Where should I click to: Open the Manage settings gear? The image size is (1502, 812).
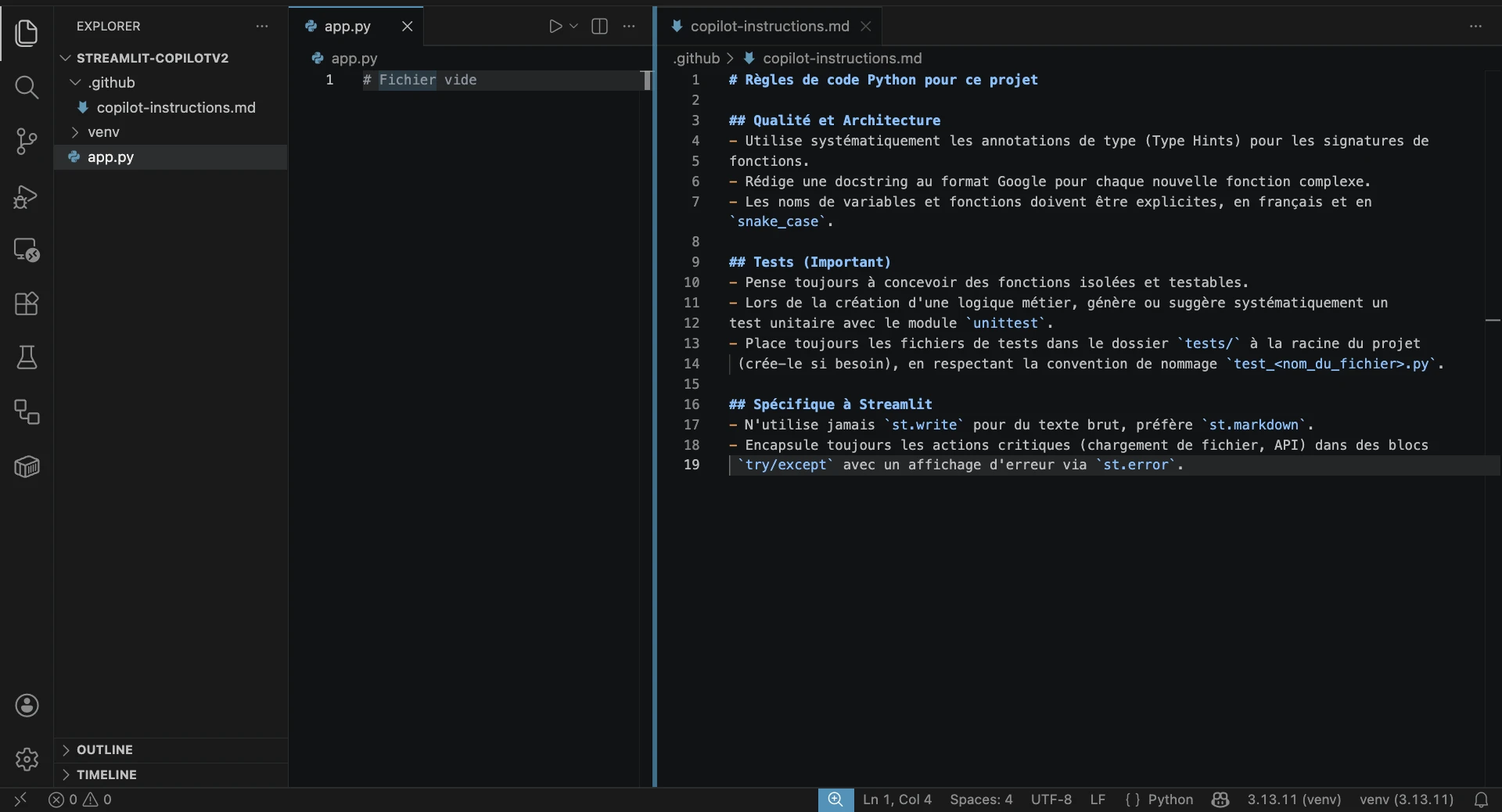point(27,759)
